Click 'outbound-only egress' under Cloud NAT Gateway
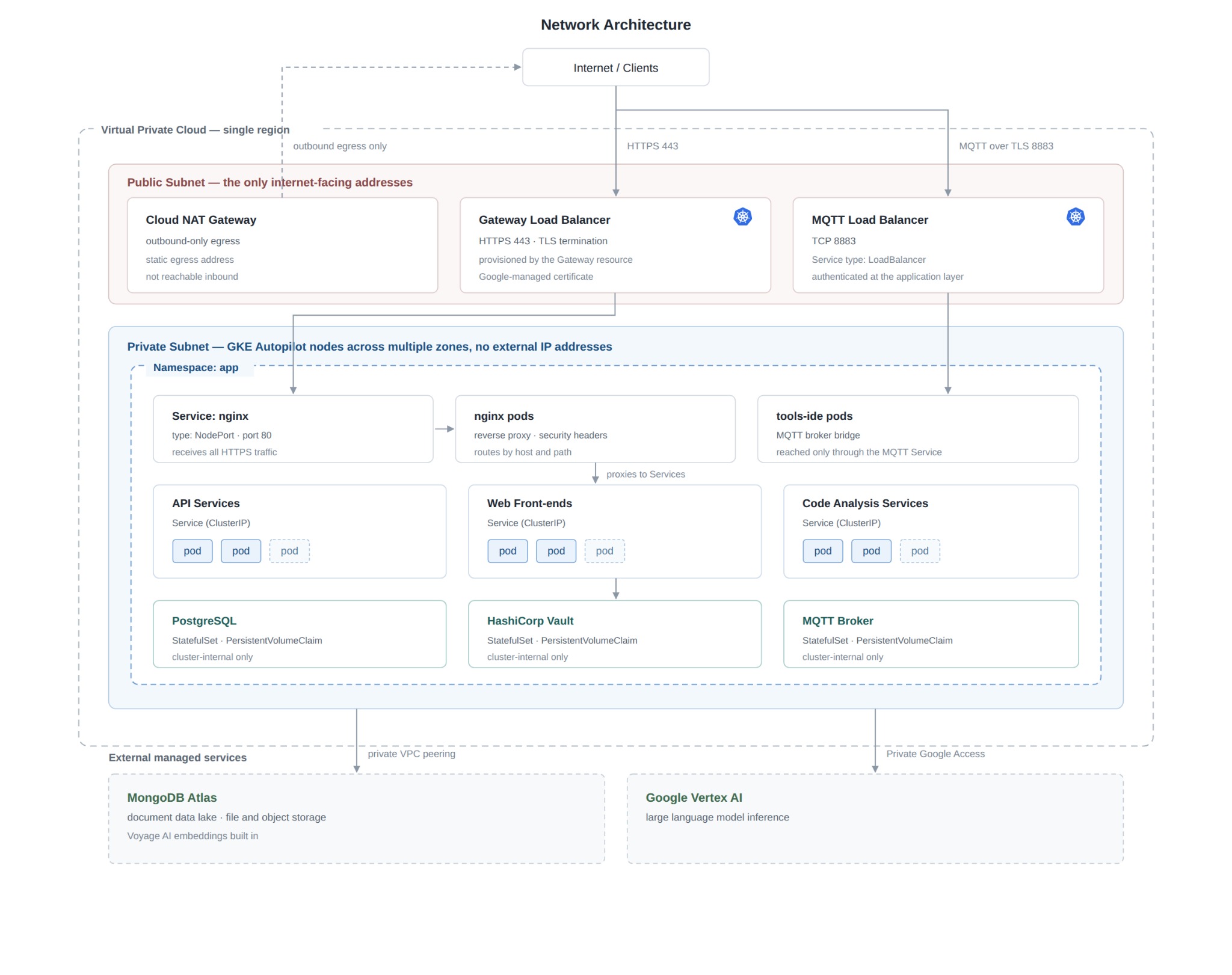1232x975 pixels. coord(192,241)
